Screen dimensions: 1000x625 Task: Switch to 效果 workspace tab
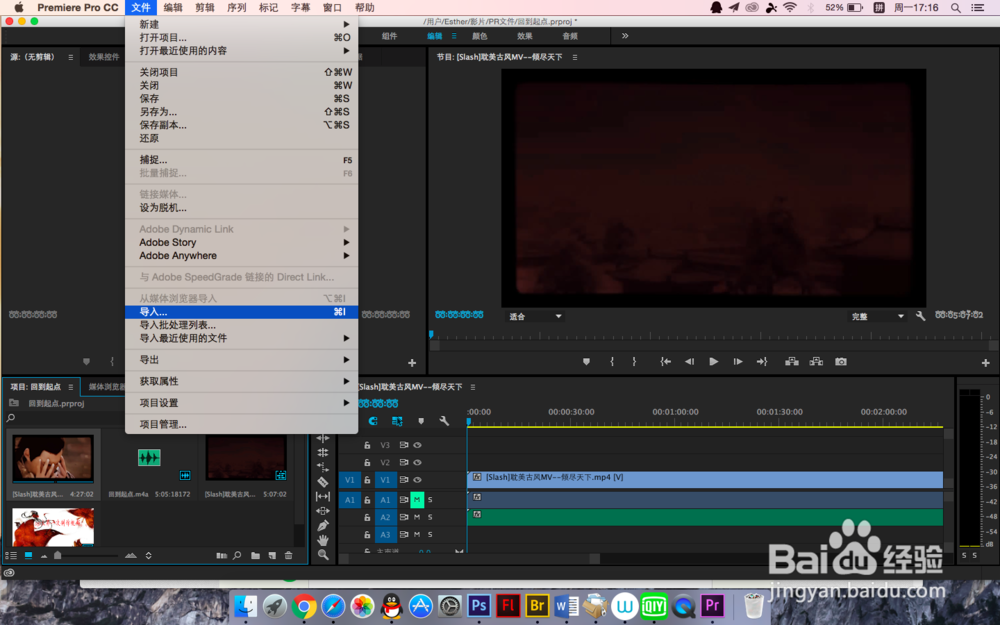pos(525,36)
